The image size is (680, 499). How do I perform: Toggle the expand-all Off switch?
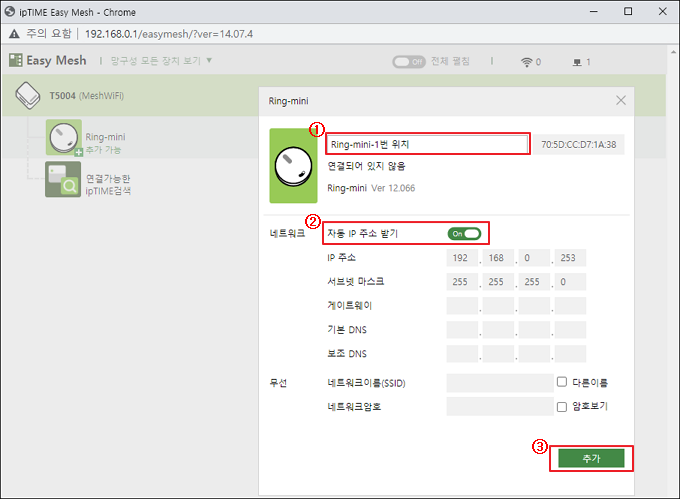coord(409,62)
